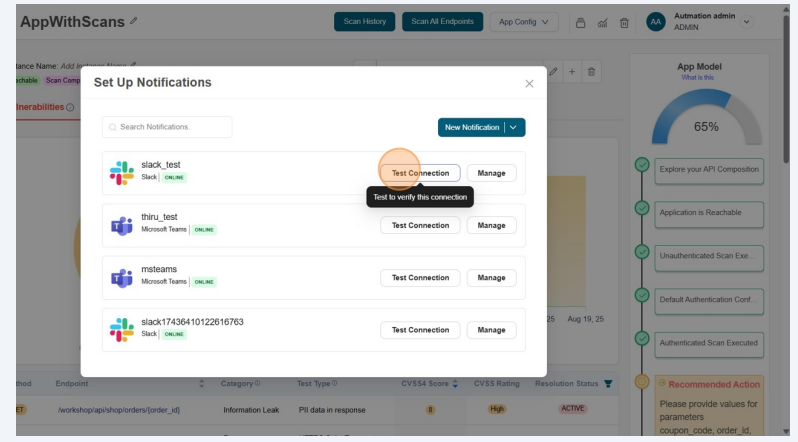Click the lock icon in top header
Image resolution: width=798 pixels, height=442 pixels.
click(579, 22)
